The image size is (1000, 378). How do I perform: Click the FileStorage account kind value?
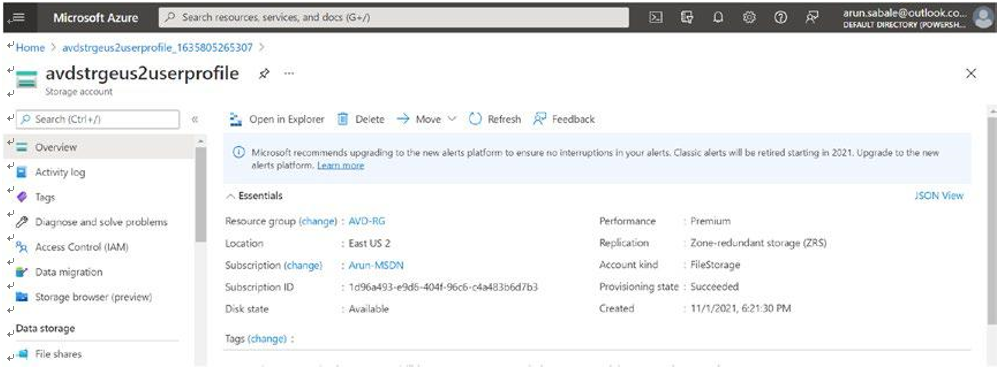pyautogui.click(x=715, y=265)
